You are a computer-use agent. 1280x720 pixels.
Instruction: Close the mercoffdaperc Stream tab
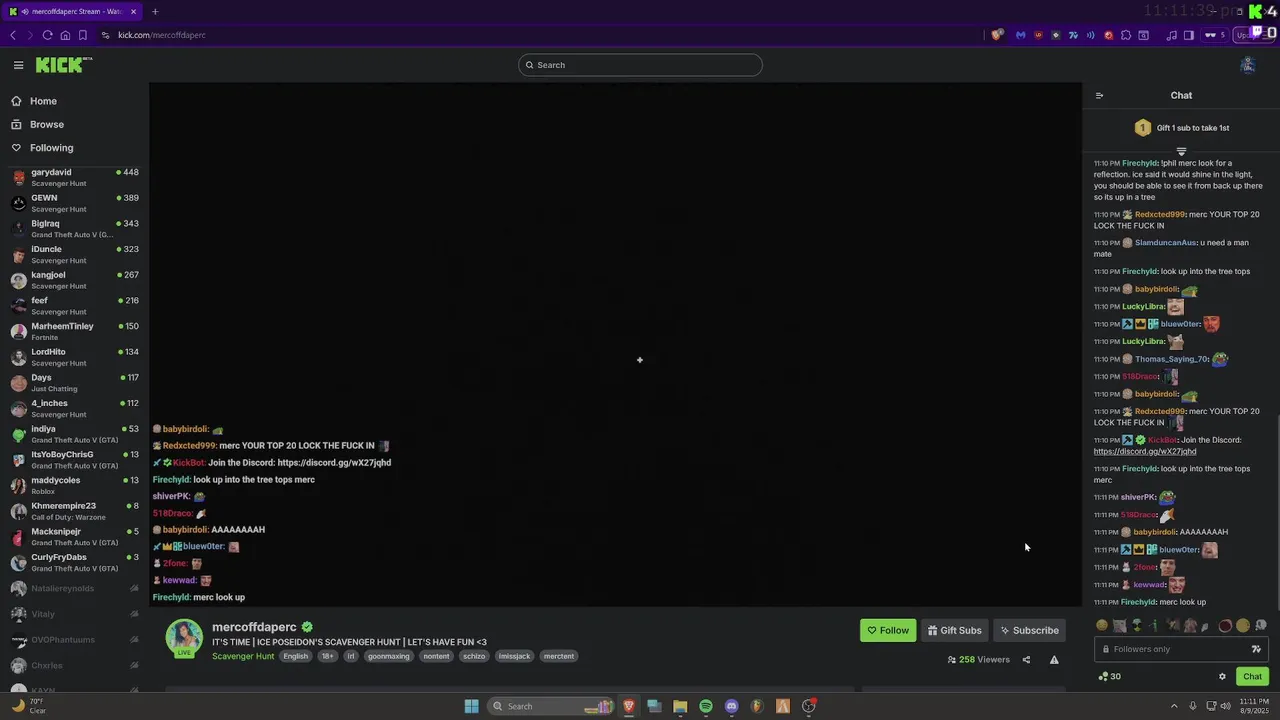133,12
